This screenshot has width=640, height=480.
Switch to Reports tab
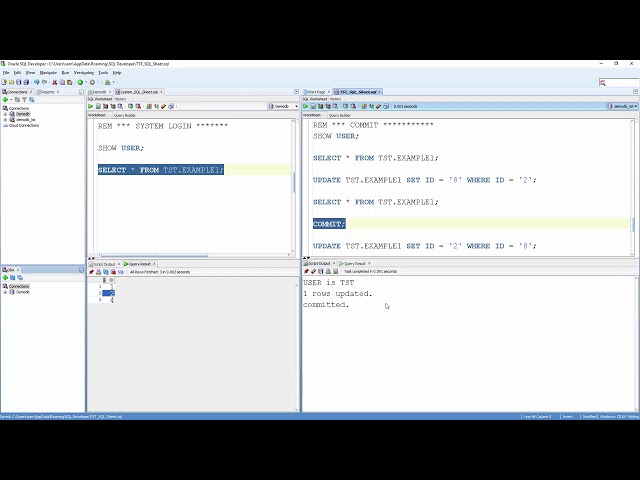[x=47, y=92]
